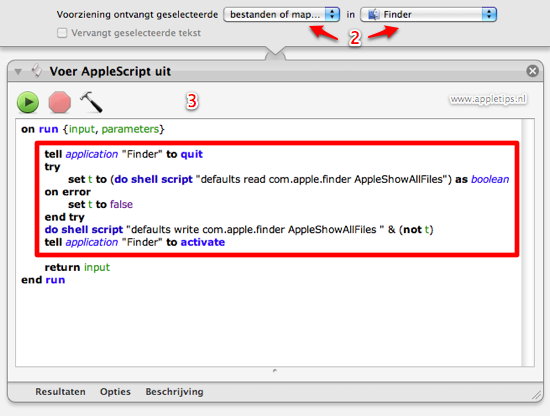Enable Vervangt geselecteerde tekst checkbox
Screen dimensions: 550x416
coord(62,33)
